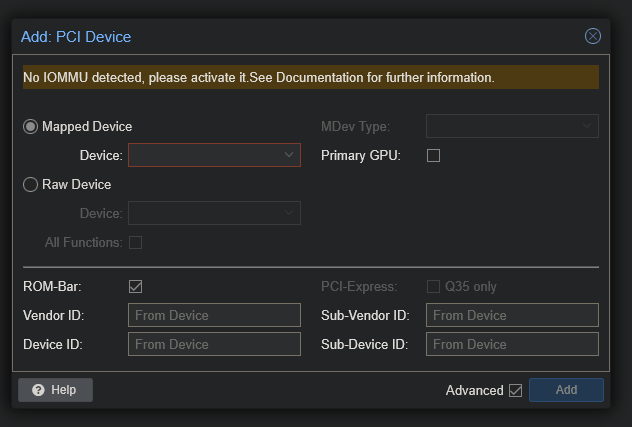Click the MDev Type label

(x=356, y=127)
